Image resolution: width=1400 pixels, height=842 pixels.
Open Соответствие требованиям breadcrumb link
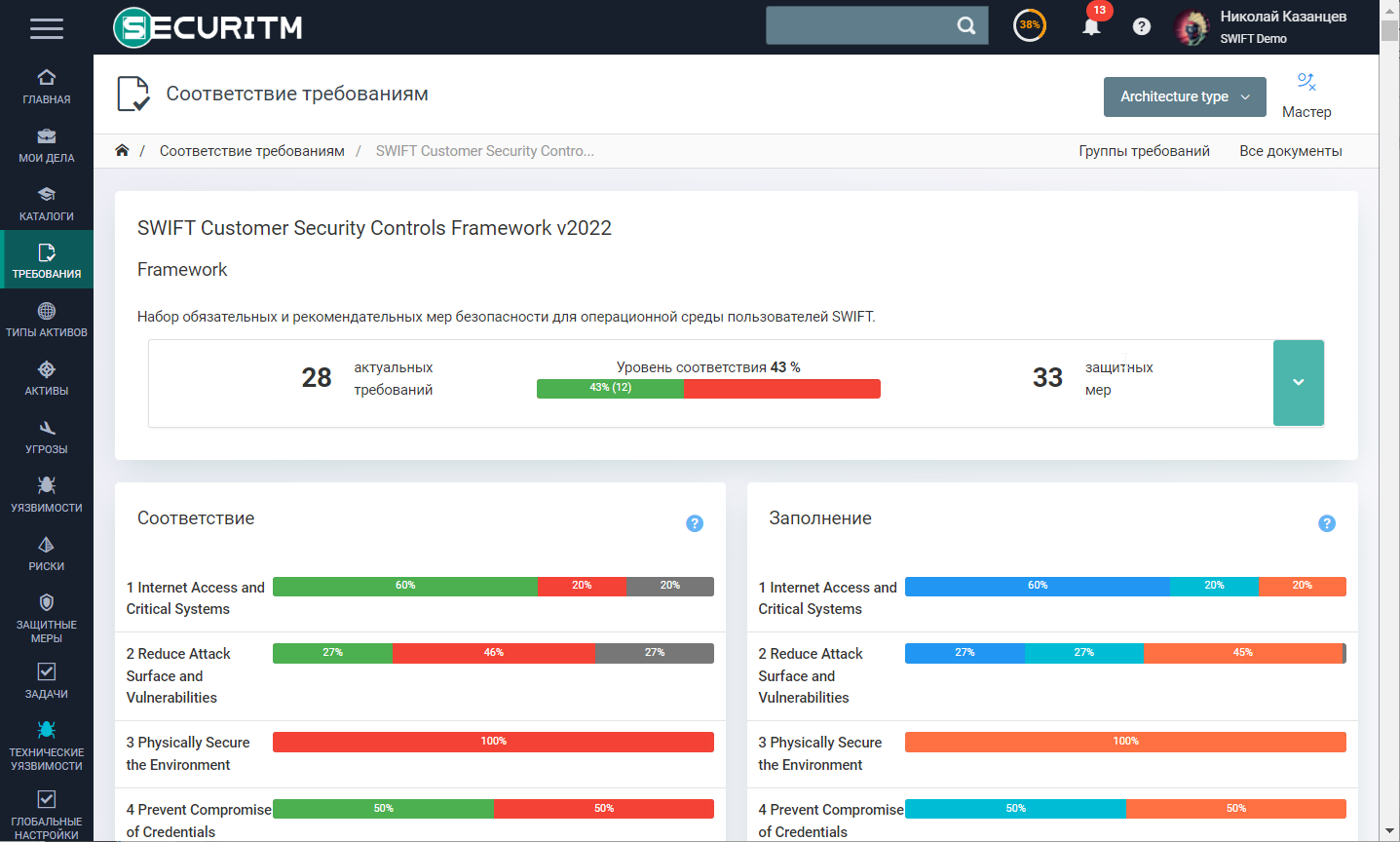pos(252,151)
